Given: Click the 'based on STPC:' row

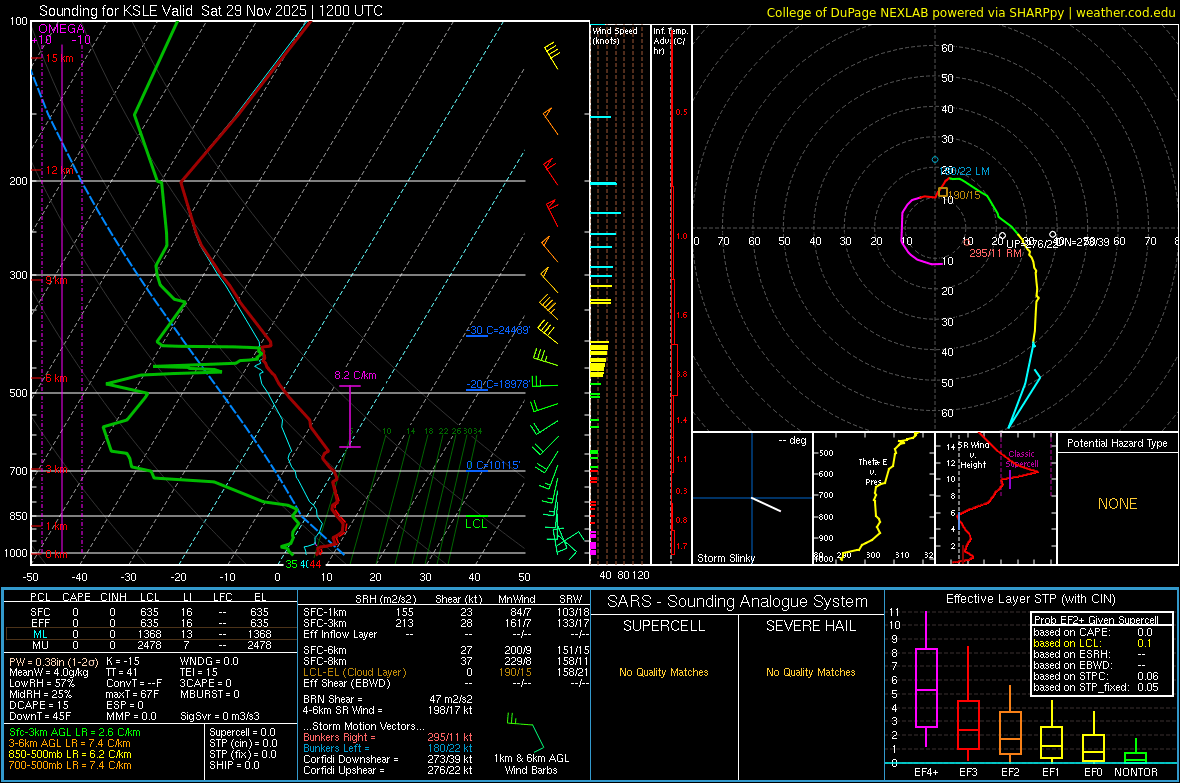Looking at the screenshot, I should click(1096, 676).
